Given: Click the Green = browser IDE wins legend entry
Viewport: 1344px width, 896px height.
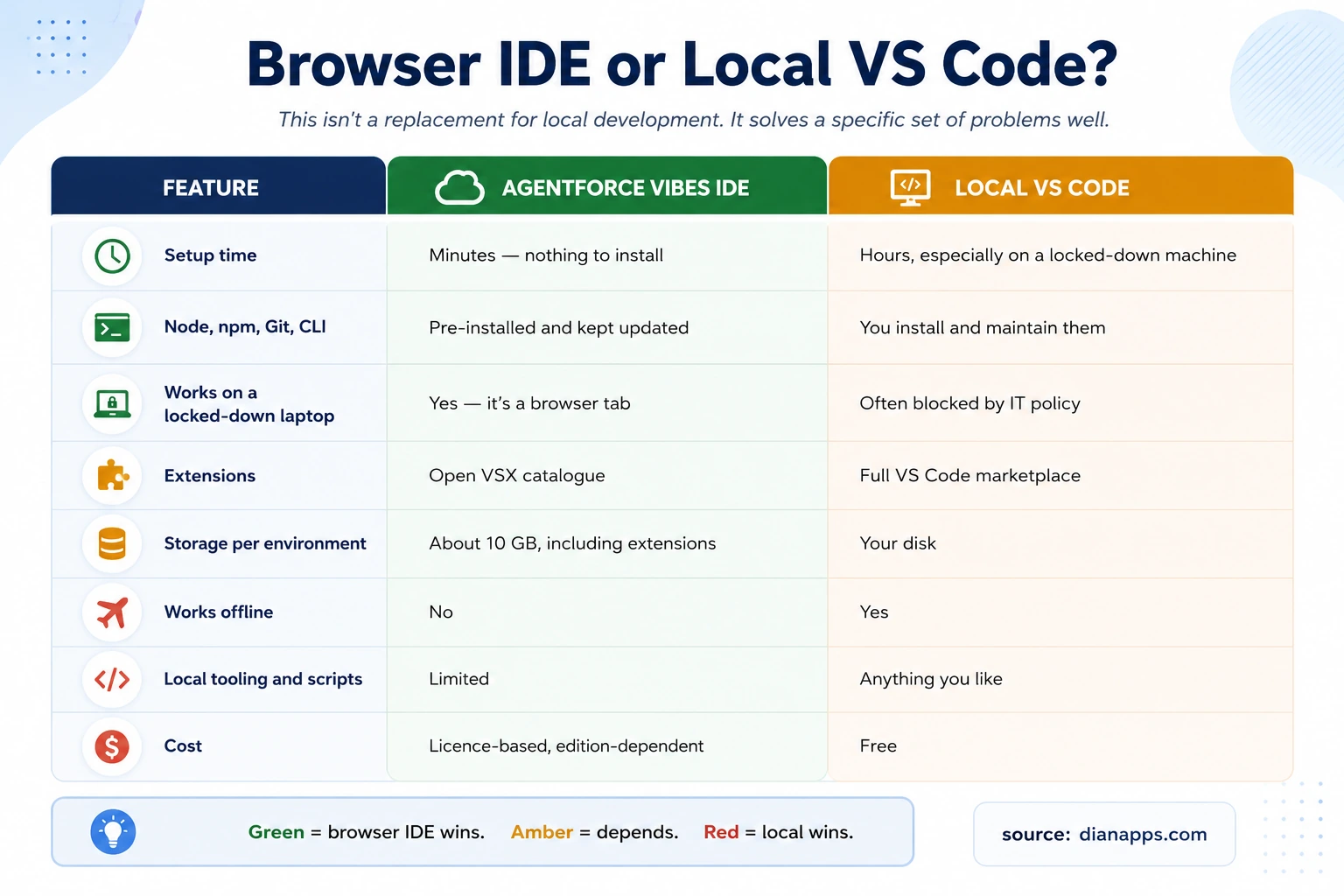Looking at the screenshot, I should 366,832.
